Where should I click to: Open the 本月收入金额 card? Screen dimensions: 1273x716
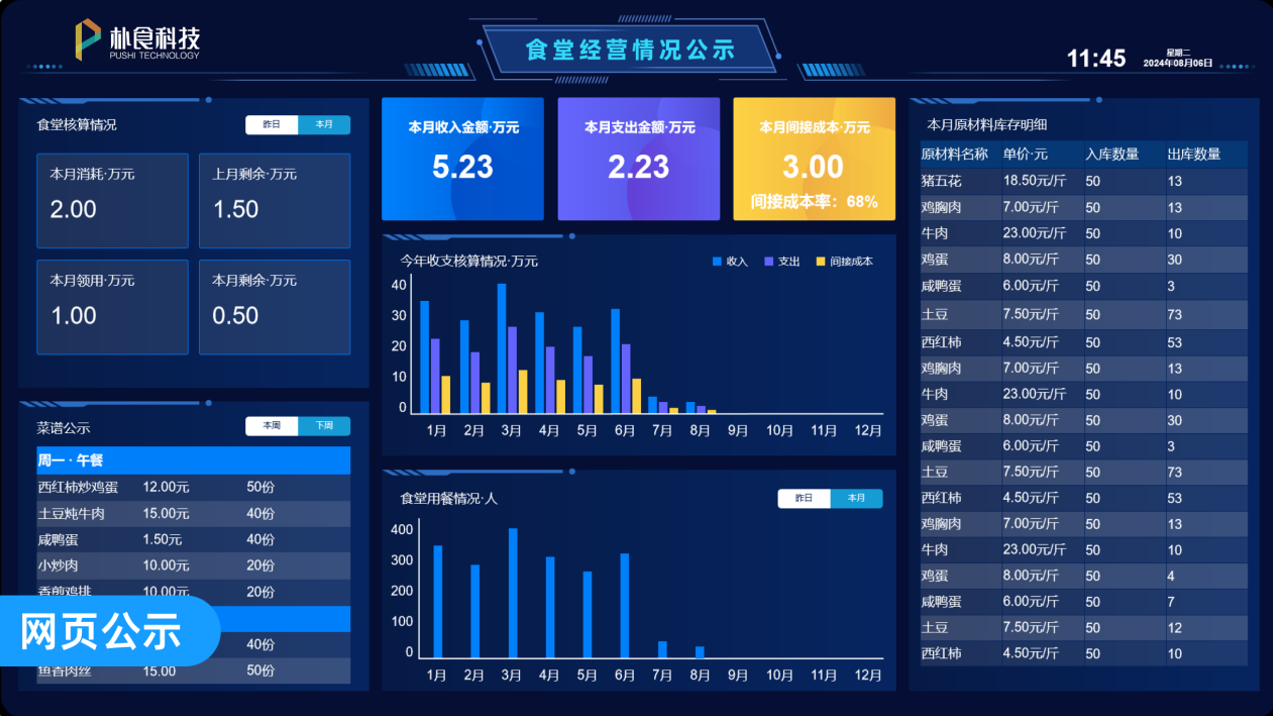463,158
